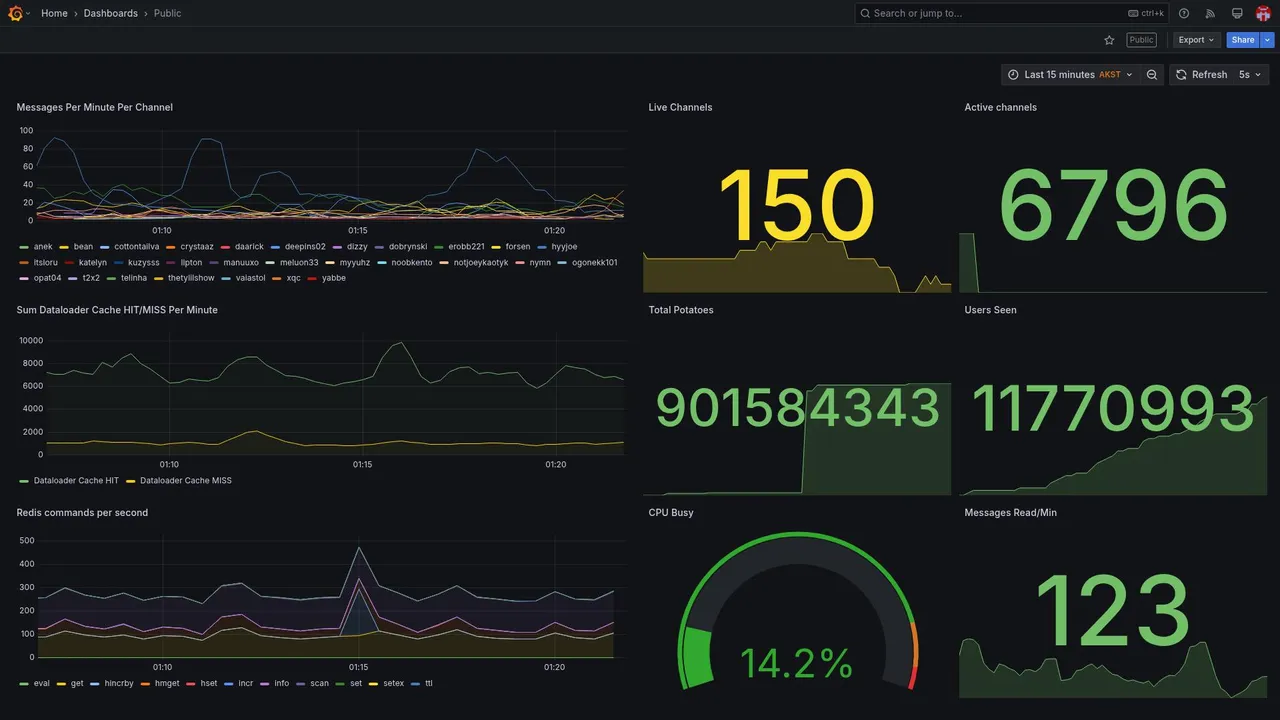This screenshot has width=1280, height=720.
Task: Open the 5s refresh interval dropdown
Action: (x=1250, y=75)
